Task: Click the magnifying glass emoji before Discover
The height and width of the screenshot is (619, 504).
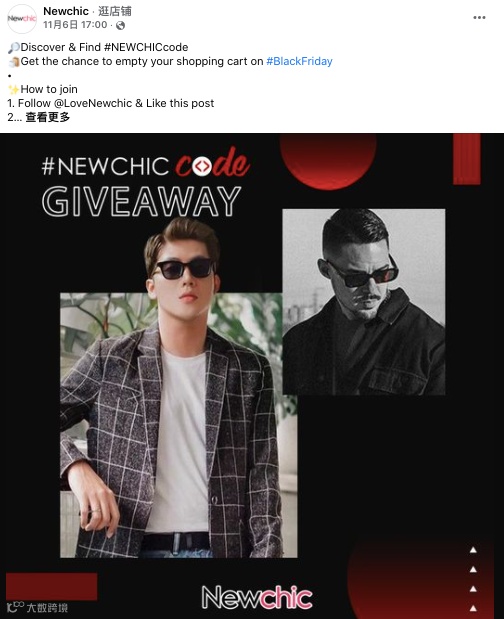Action: tap(13, 48)
